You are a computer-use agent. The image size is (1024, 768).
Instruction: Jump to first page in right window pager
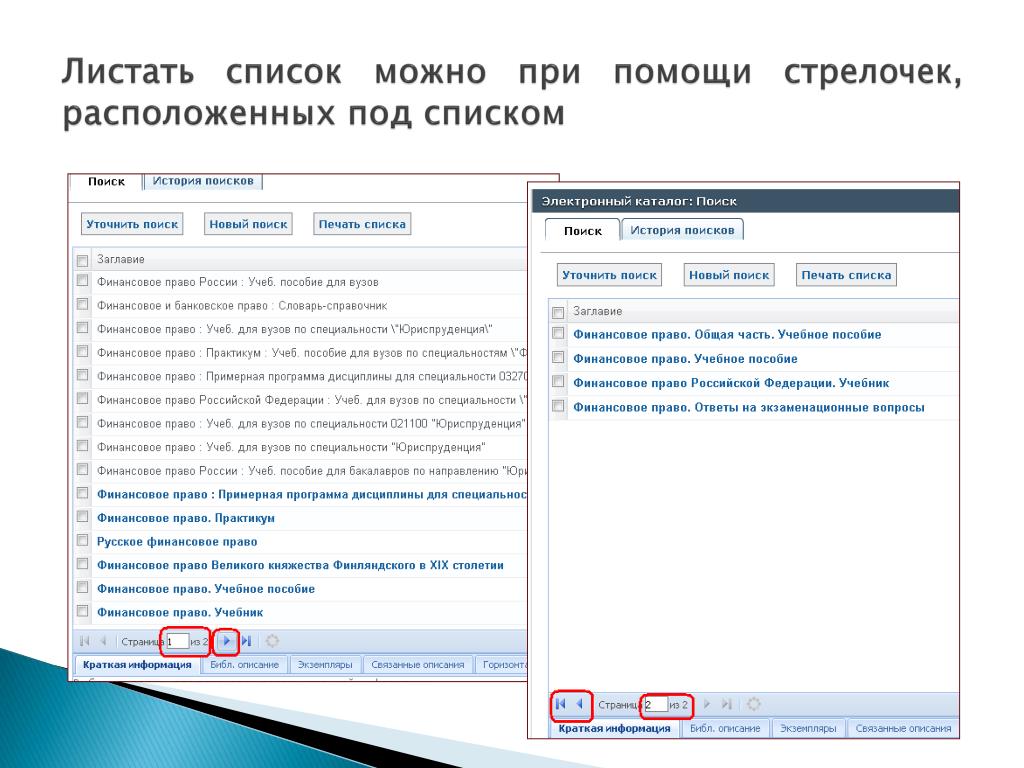pyautogui.click(x=560, y=704)
